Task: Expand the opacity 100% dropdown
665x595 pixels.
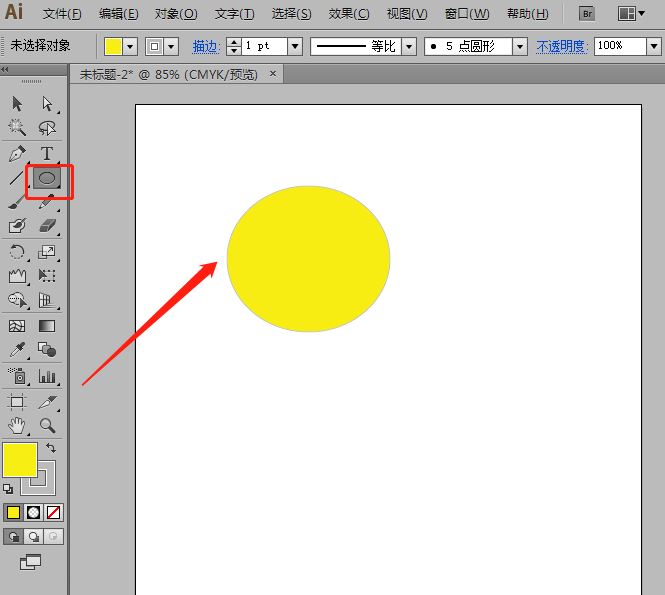Action: [x=656, y=47]
